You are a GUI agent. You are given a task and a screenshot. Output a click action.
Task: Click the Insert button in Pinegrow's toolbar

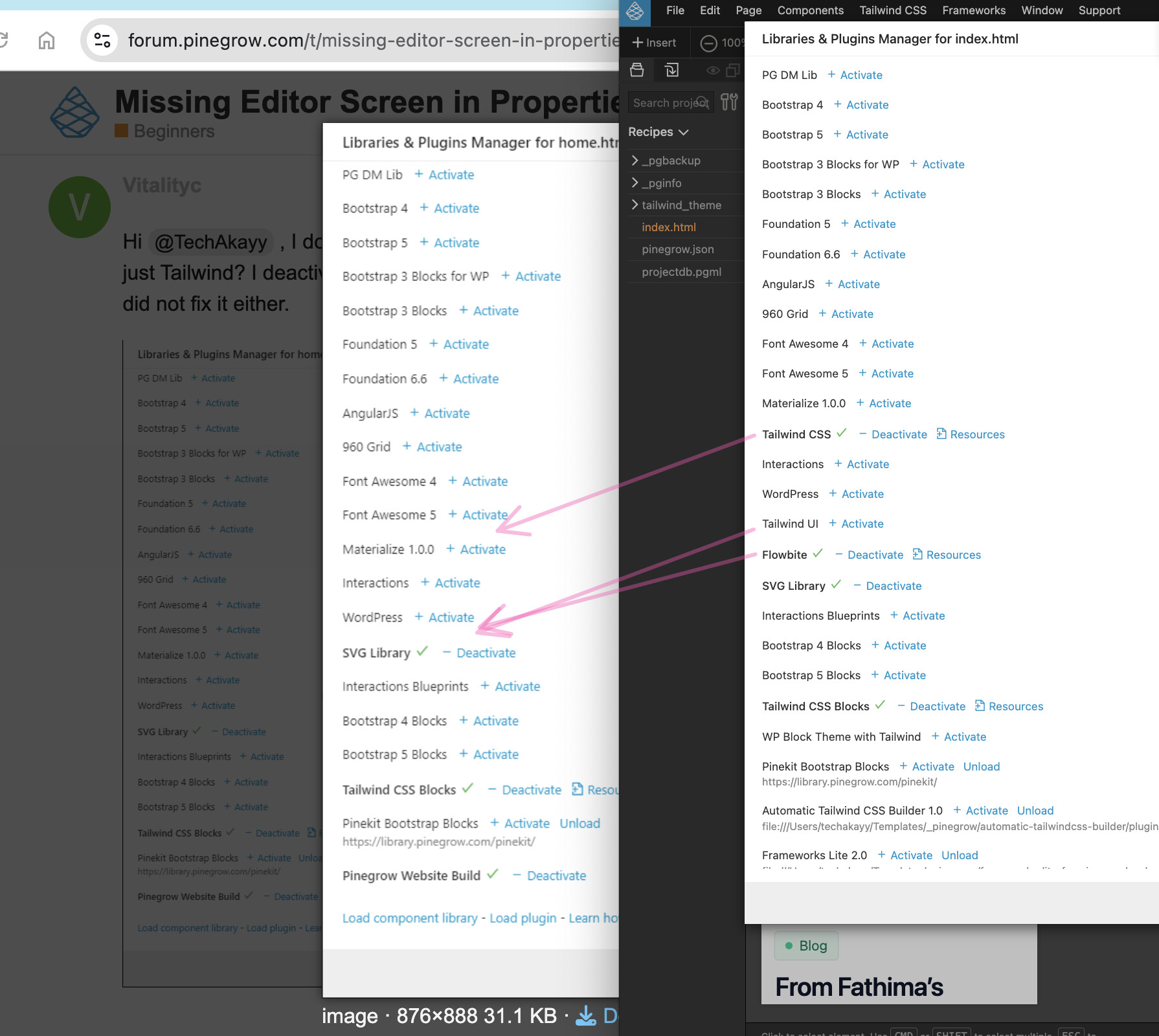tap(654, 43)
